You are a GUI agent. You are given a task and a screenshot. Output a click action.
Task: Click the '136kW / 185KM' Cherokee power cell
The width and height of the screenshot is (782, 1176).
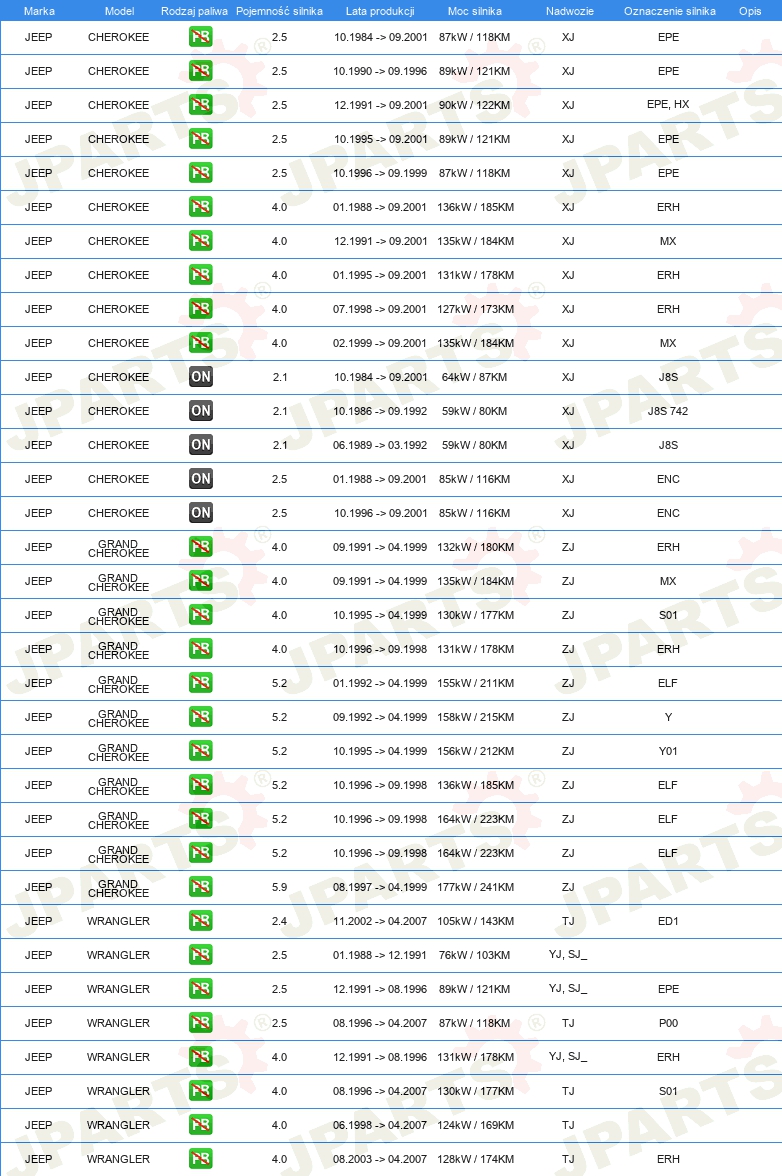(475, 207)
